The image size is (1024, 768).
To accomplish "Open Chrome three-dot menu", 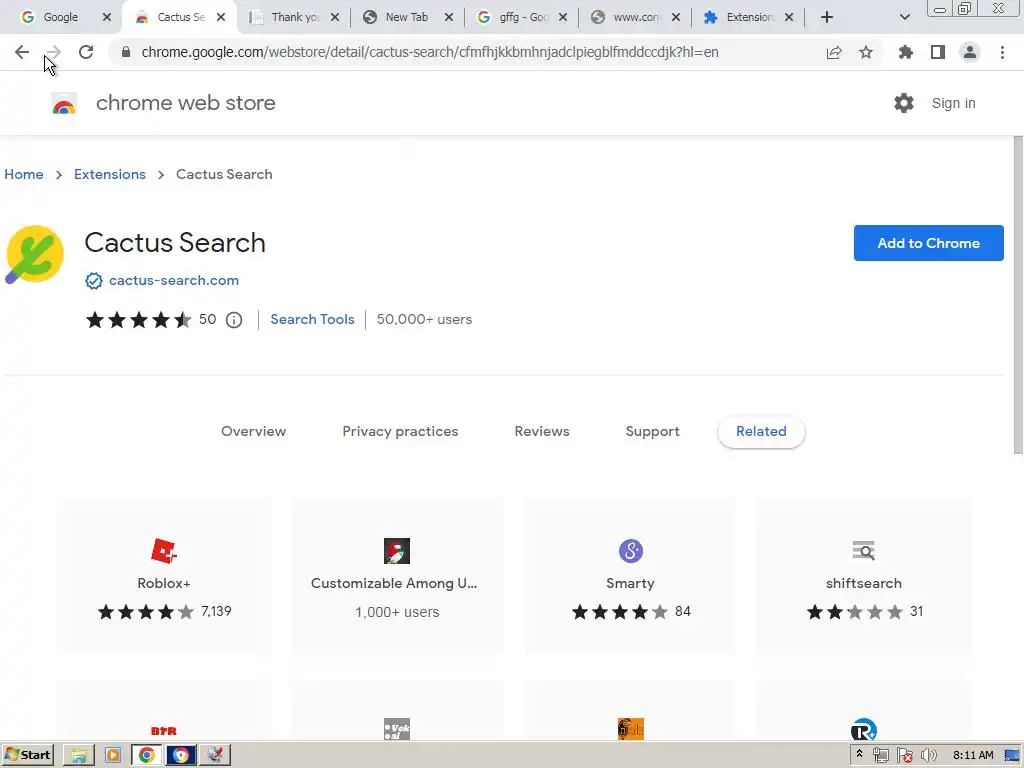I will coord(1002,52).
